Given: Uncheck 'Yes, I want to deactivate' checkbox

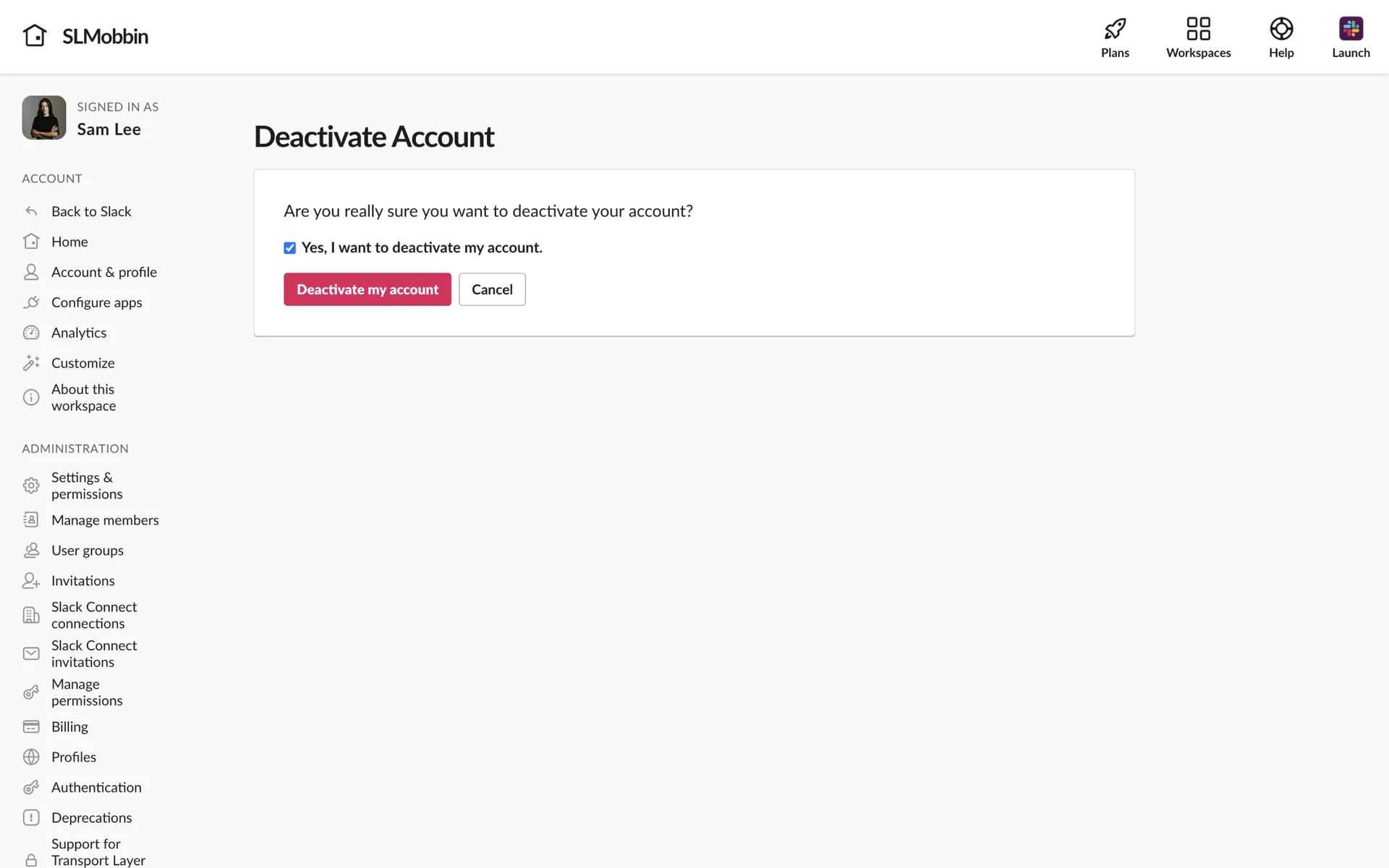Looking at the screenshot, I should [x=289, y=248].
